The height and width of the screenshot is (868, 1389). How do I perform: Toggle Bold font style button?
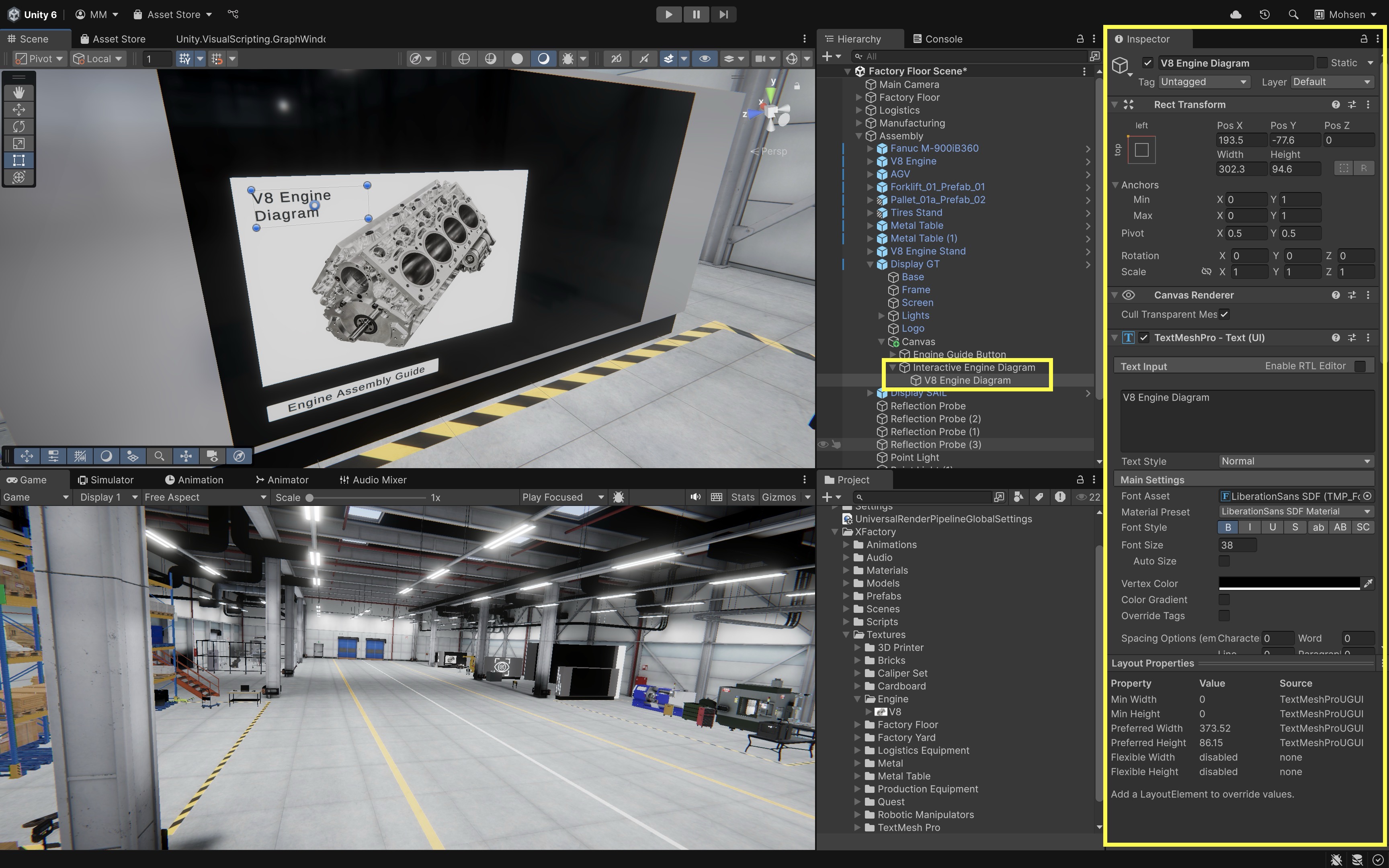(1228, 527)
